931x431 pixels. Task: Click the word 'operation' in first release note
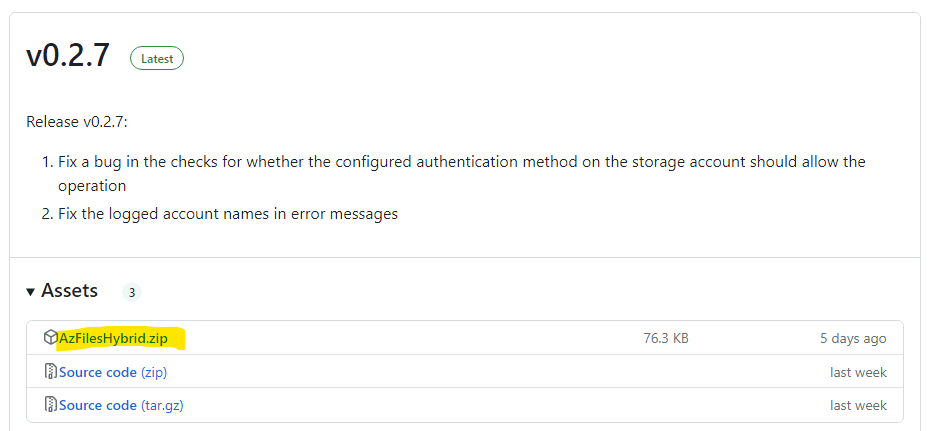point(92,186)
